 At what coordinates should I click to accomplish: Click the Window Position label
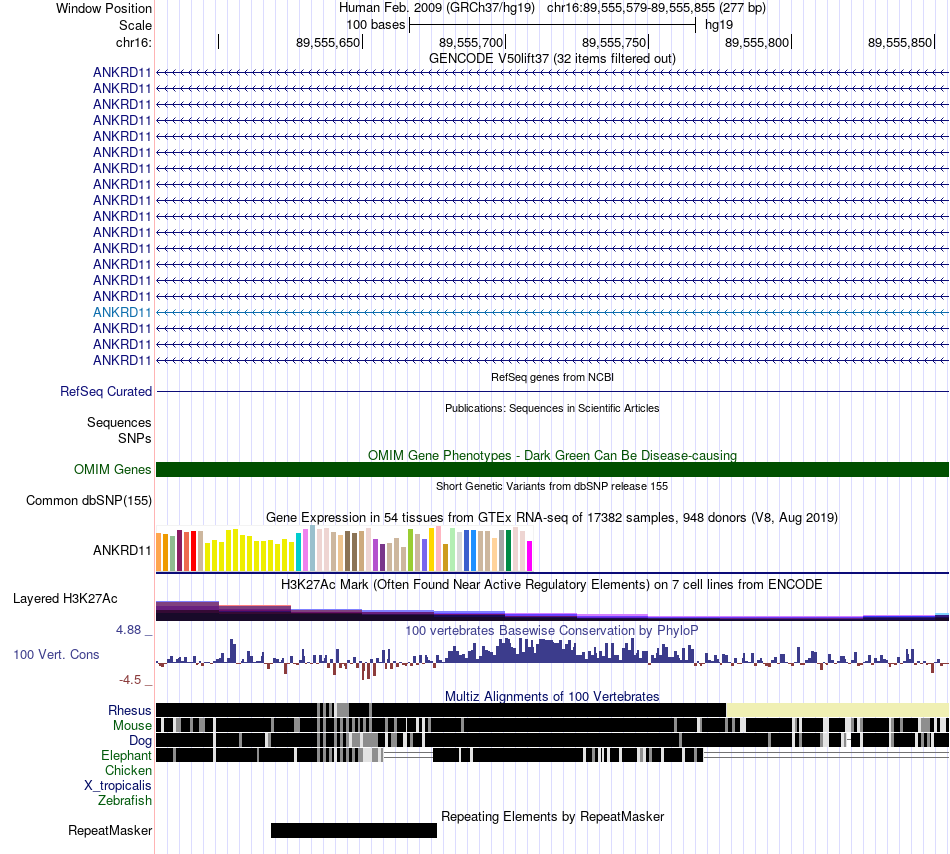pyautogui.click(x=104, y=8)
